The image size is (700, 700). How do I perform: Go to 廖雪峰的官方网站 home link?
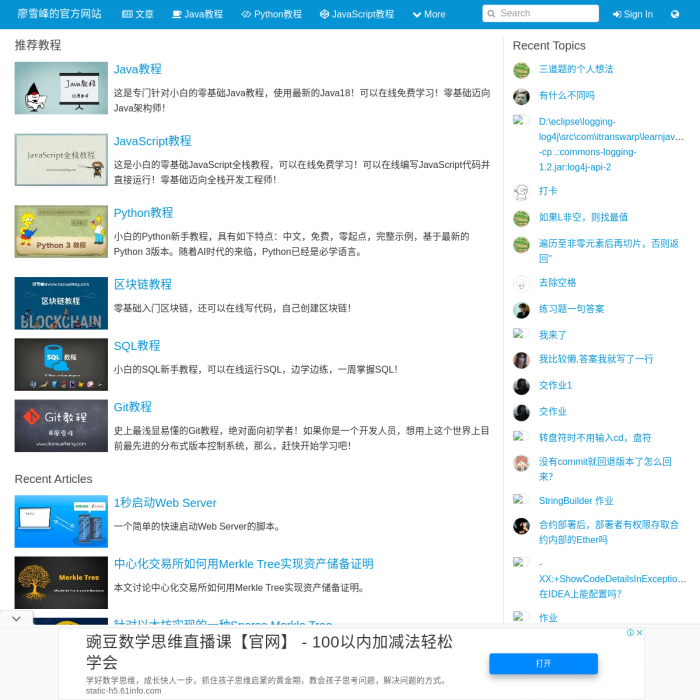59,14
